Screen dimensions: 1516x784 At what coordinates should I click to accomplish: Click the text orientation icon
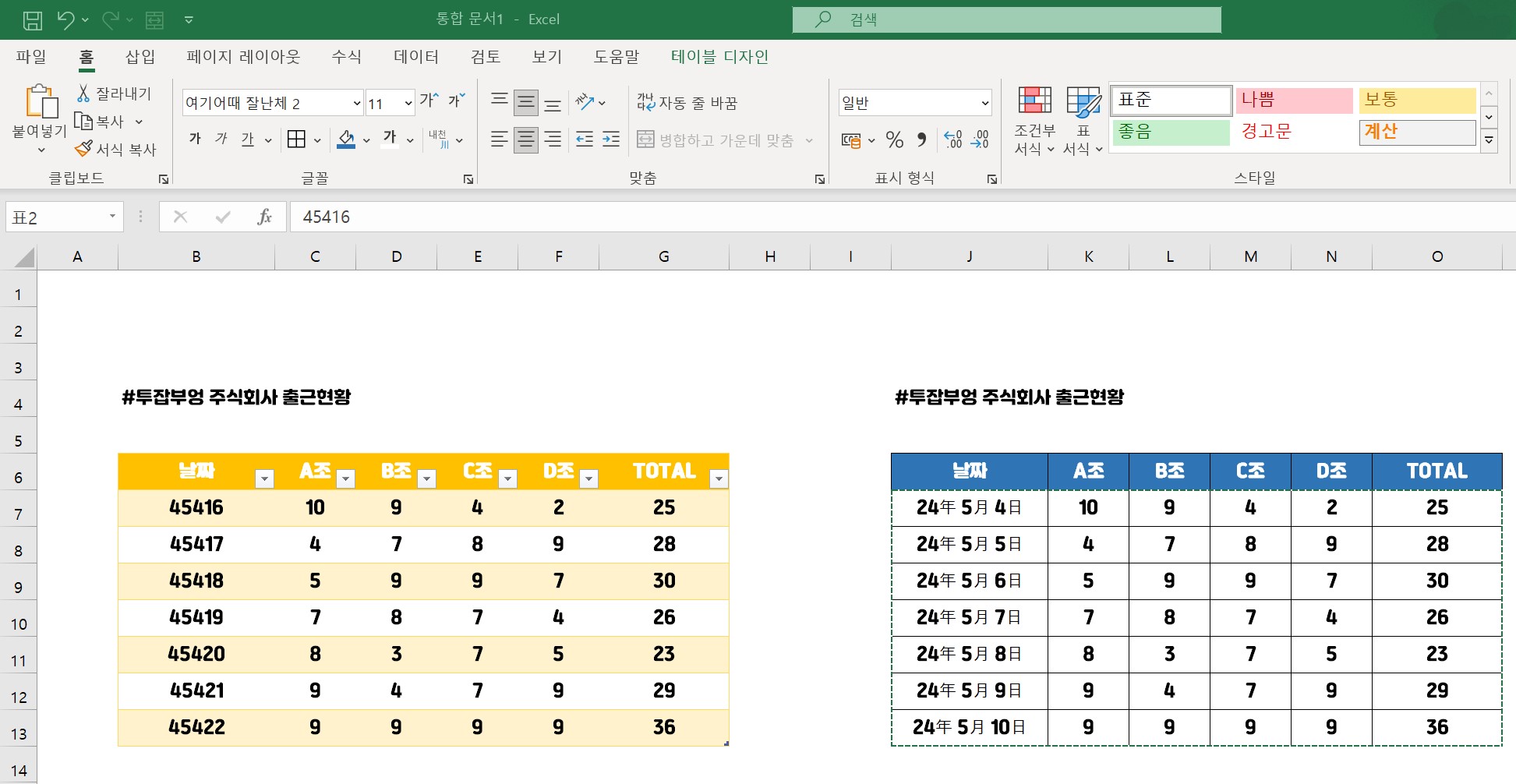585,102
